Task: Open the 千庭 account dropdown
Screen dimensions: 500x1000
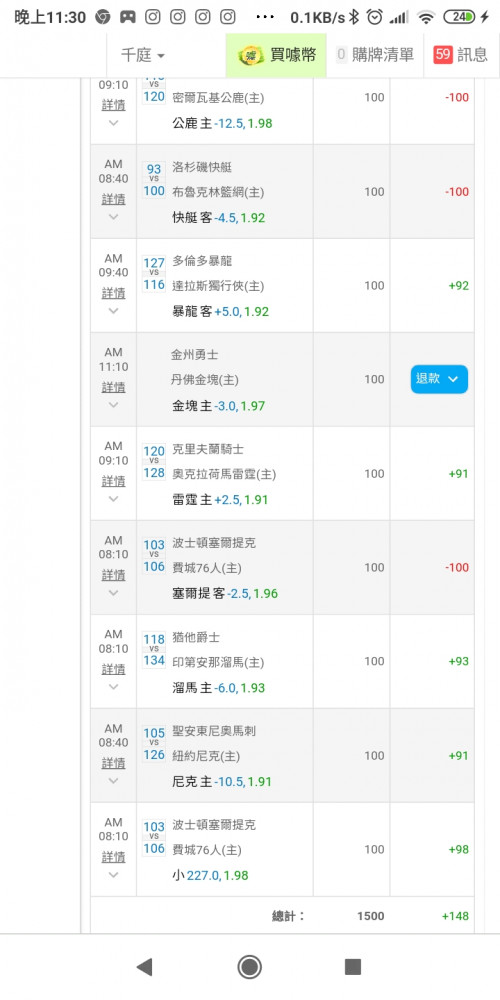Action: [x=143, y=55]
